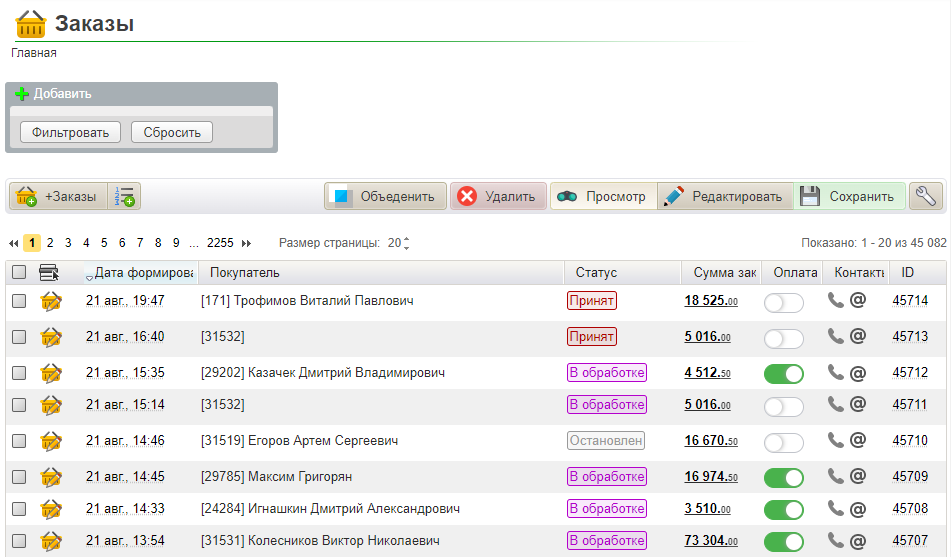The width and height of the screenshot is (951, 557).
Task: Click Удалить button
Action: 498,196
